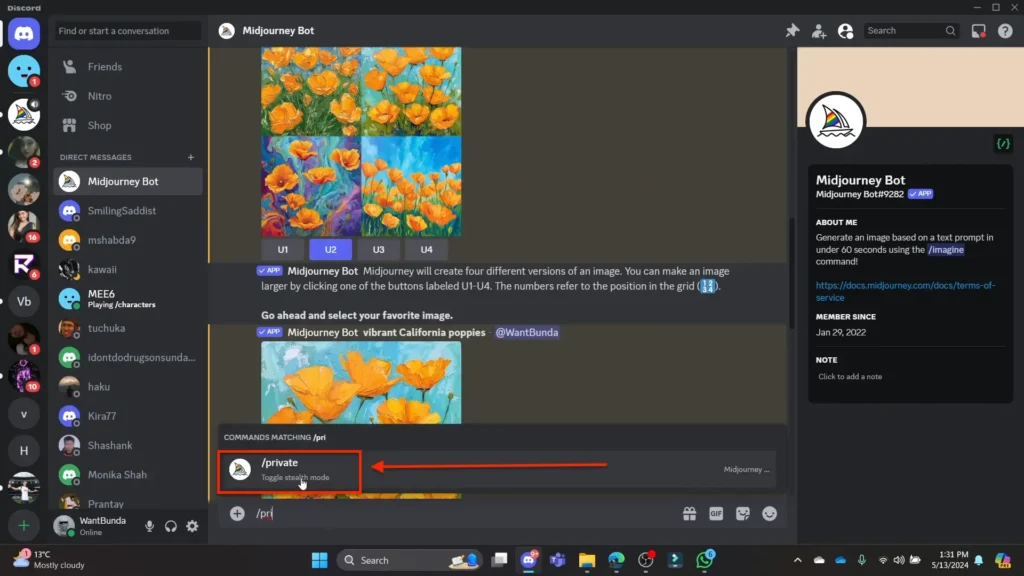Open the sticker picker icon
1024x576 pixels.
pos(743,513)
